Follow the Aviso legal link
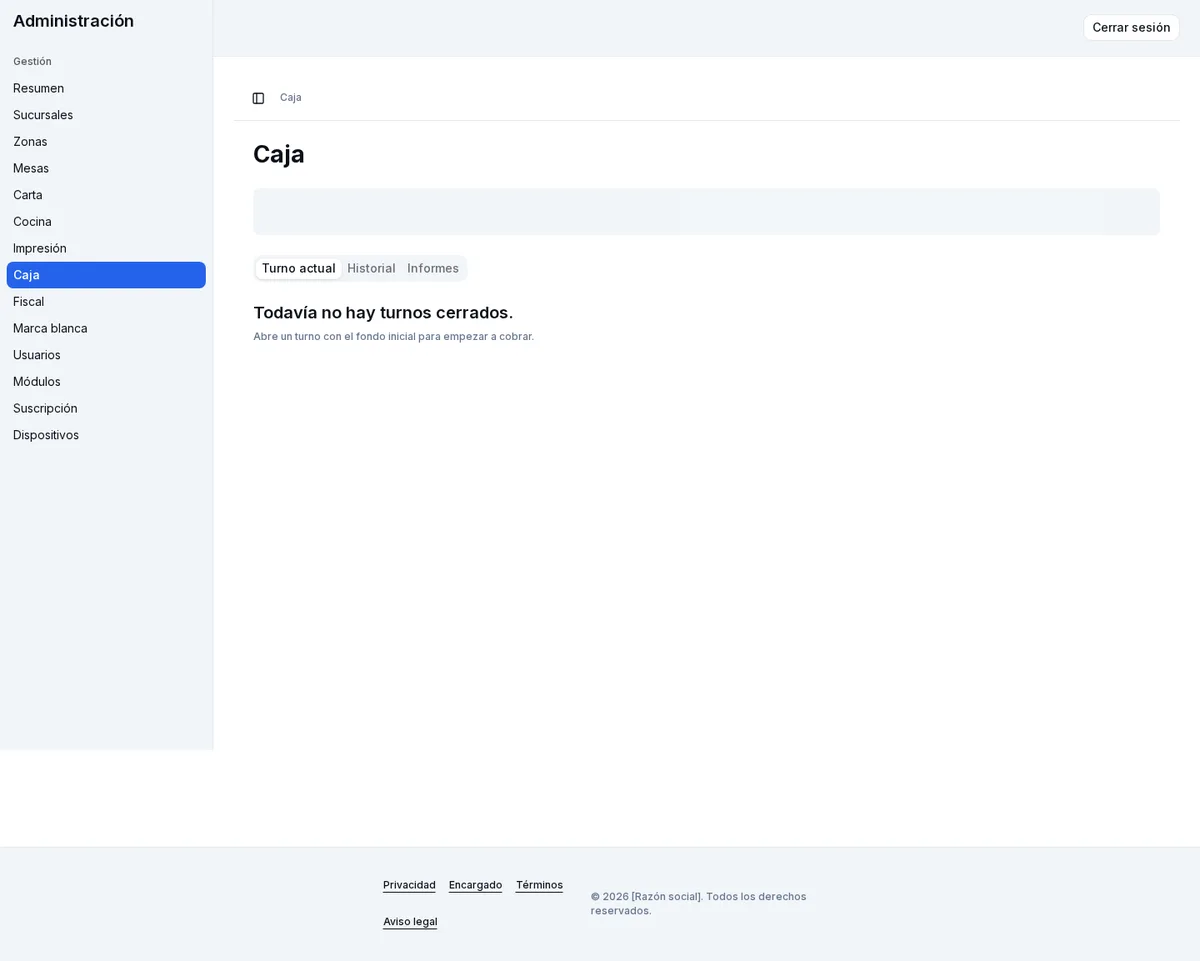1200x961 pixels. coord(410,922)
